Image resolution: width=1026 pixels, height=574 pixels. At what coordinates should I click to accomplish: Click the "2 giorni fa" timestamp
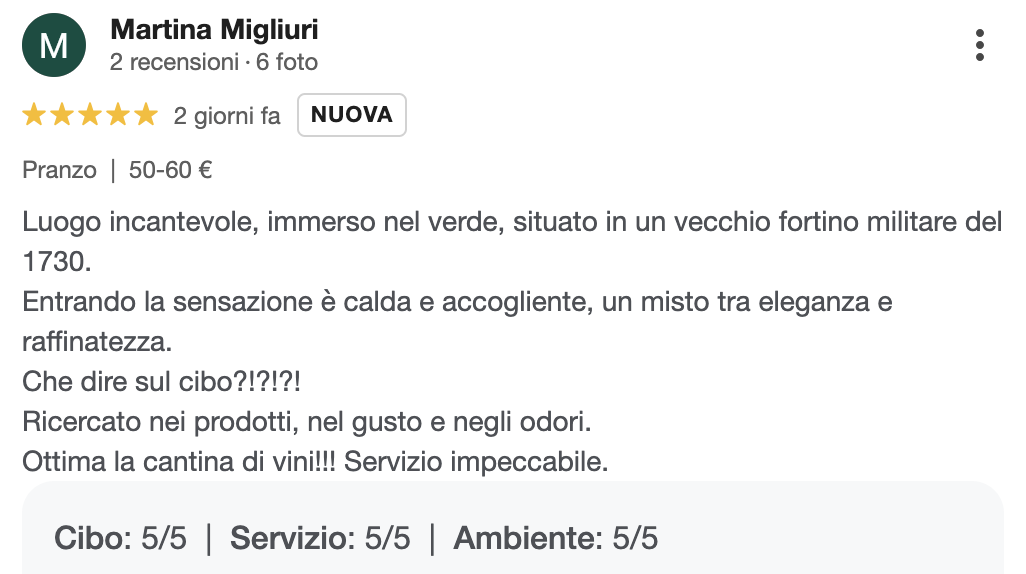pos(227,116)
